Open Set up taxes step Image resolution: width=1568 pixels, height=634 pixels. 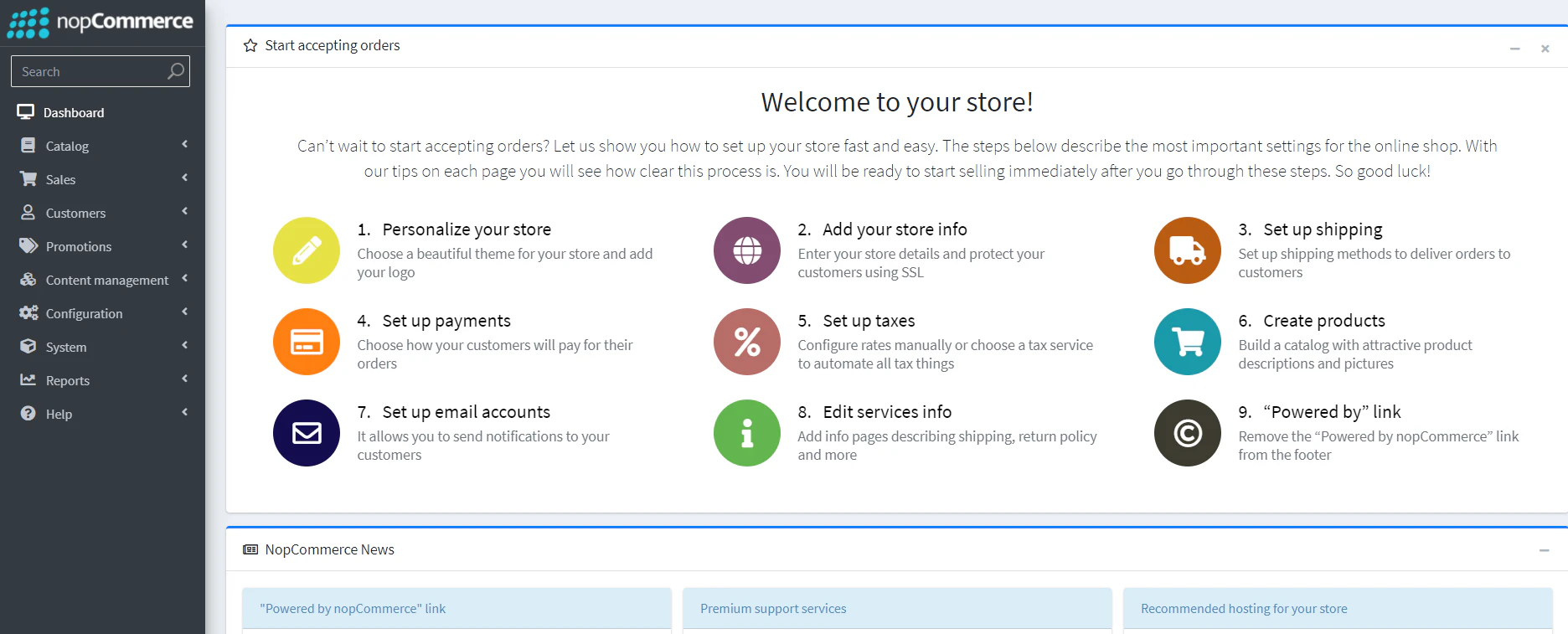click(x=869, y=321)
